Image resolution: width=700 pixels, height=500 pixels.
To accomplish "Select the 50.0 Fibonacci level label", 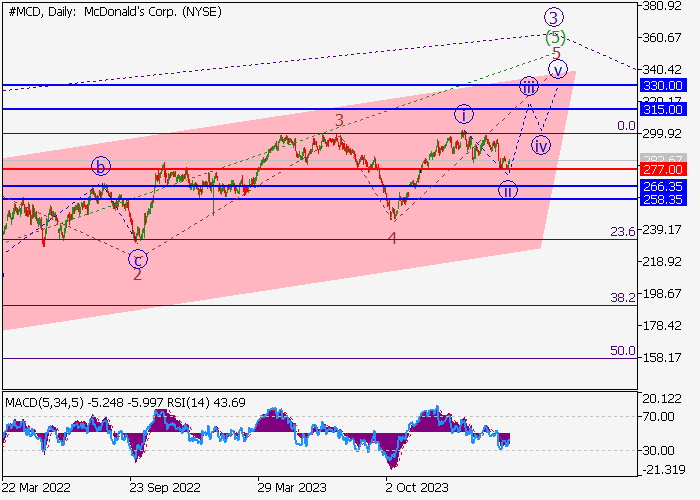I will click(x=623, y=351).
